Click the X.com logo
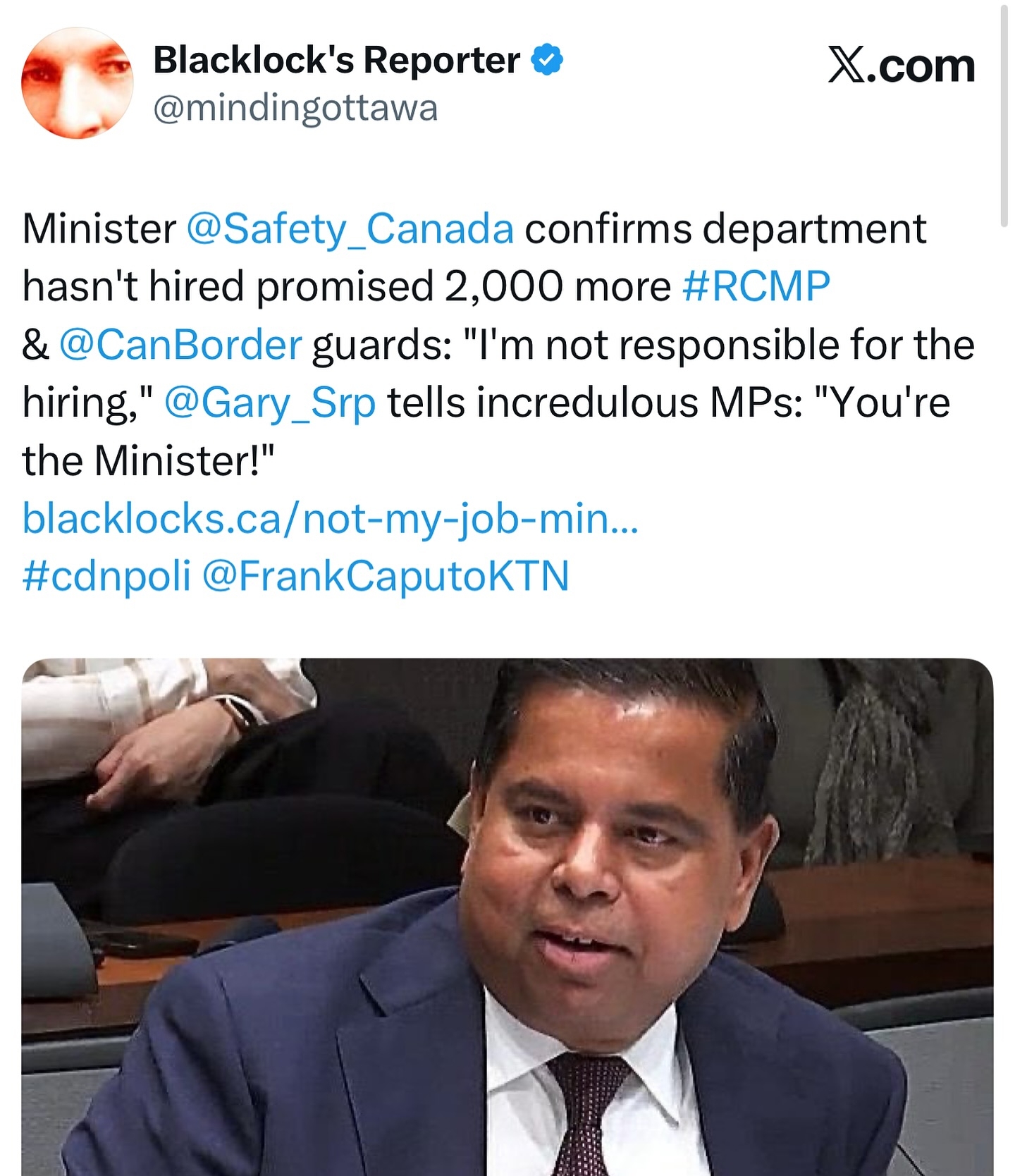Image resolution: width=1015 pixels, height=1176 pixels. [901, 66]
